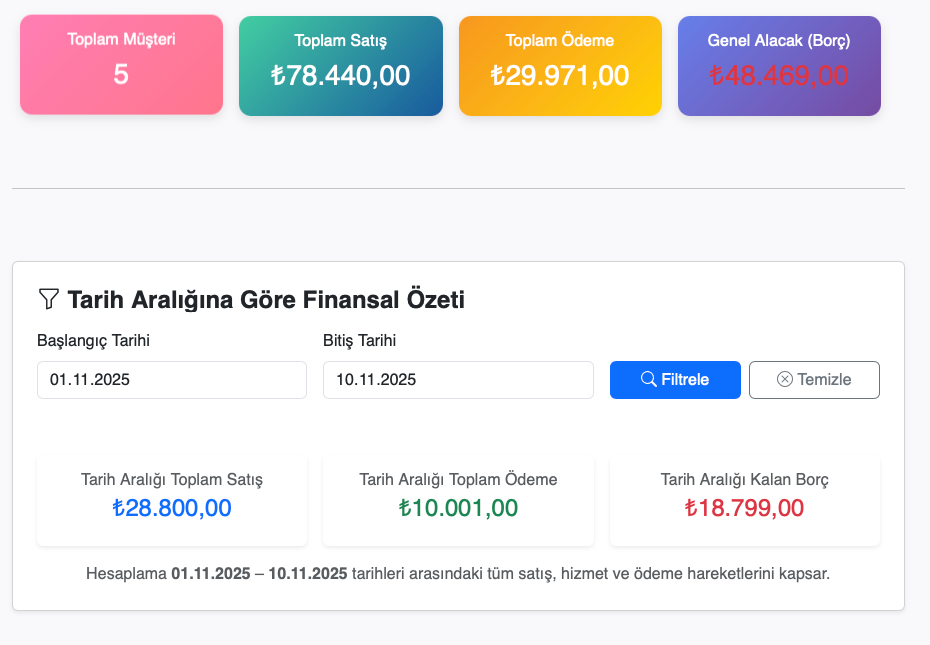
Task: Click the circled X icon in Temizle
Action: 785,379
